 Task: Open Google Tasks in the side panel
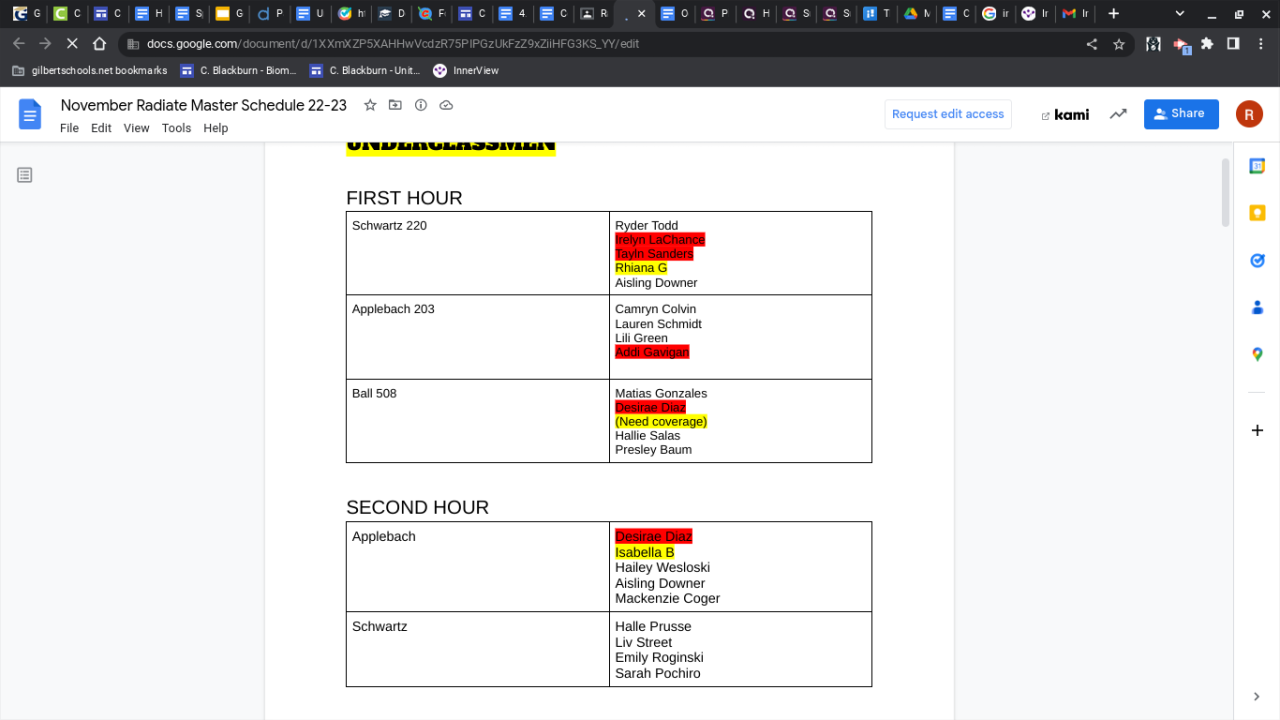[1257, 260]
